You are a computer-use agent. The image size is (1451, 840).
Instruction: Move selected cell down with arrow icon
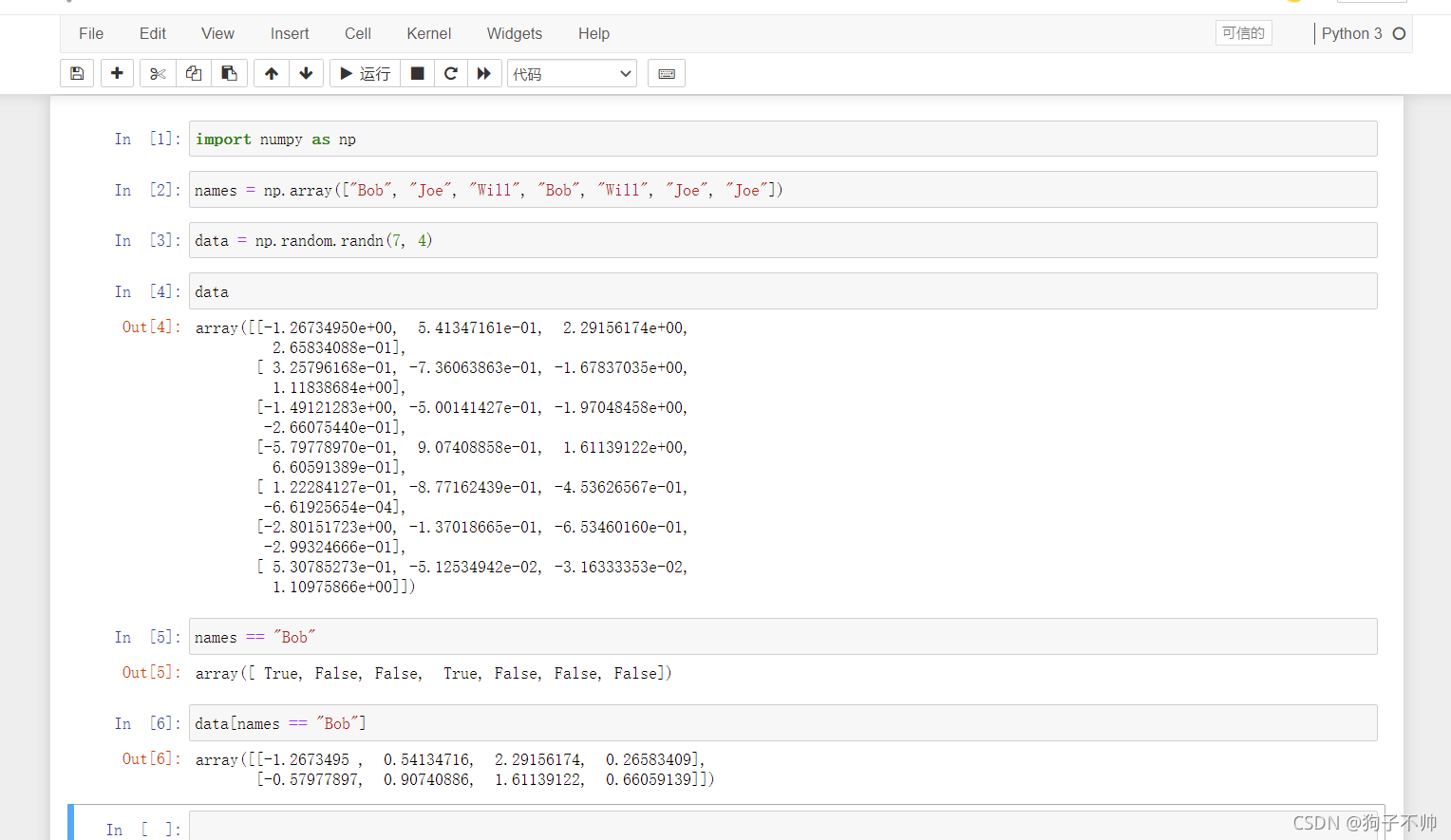(x=306, y=73)
